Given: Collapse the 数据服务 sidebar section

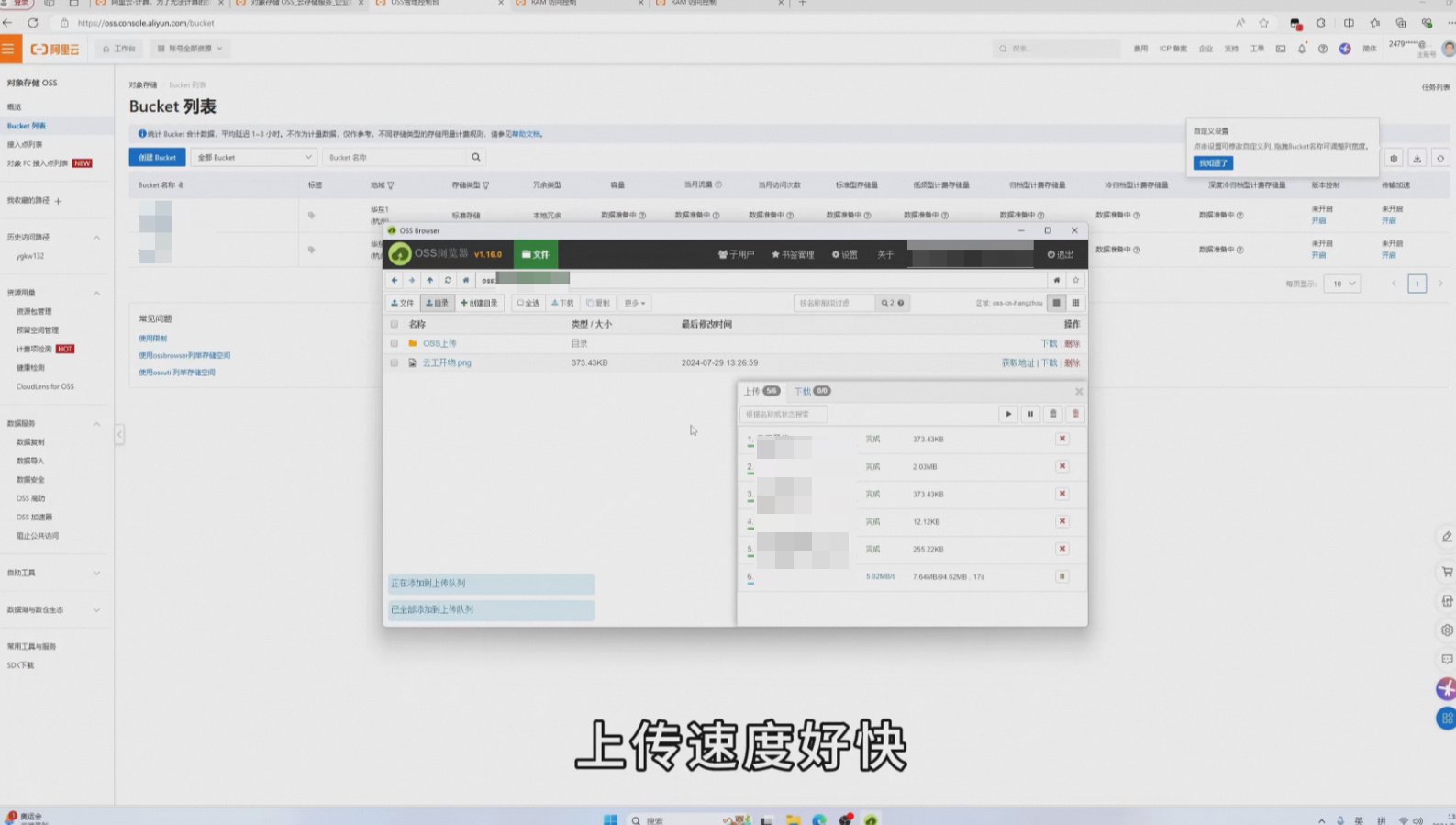Looking at the screenshot, I should pos(96,424).
